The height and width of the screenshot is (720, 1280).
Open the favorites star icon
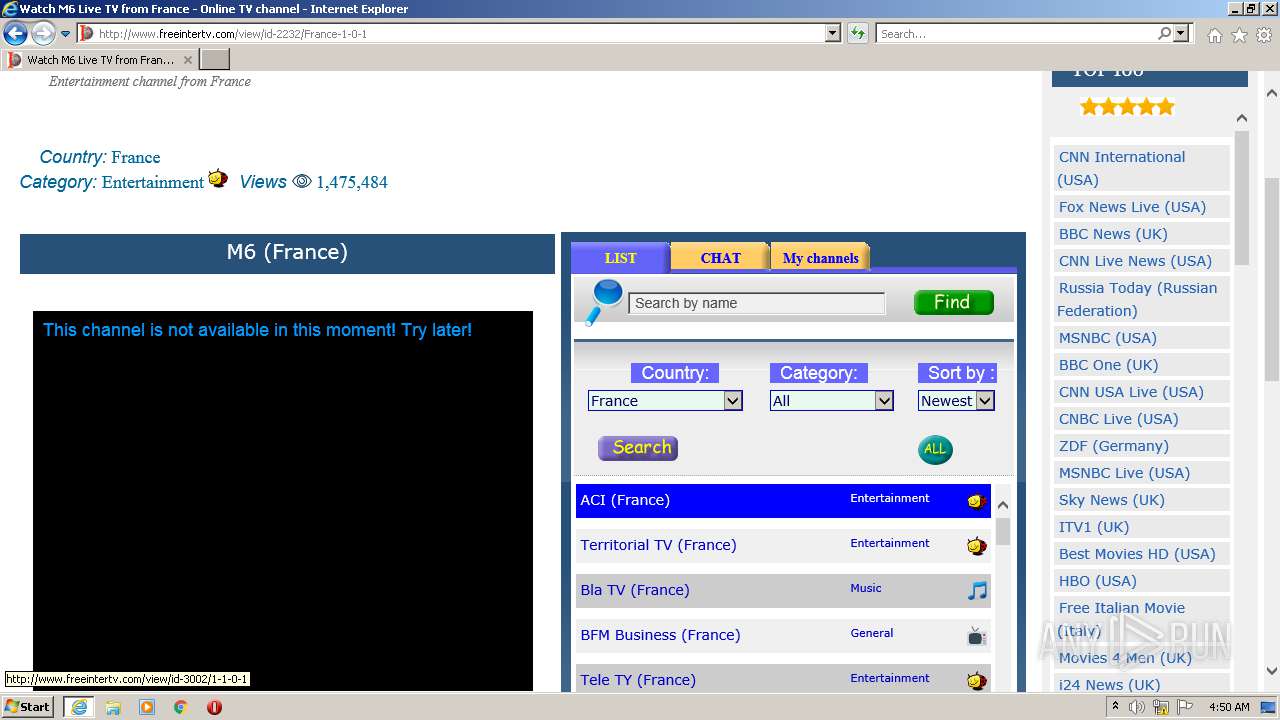pyautogui.click(x=1239, y=35)
